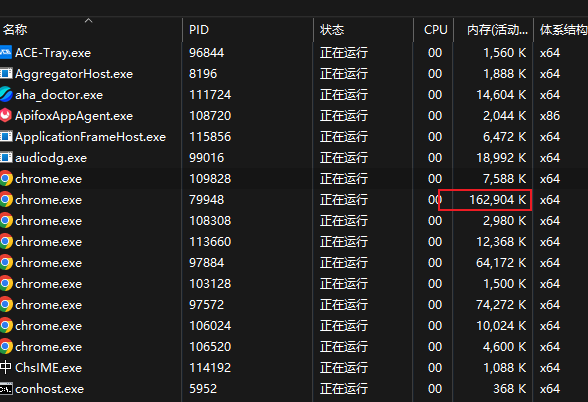Click Chrome icon for PID 97572
588x402 pixels.
tap(6, 304)
